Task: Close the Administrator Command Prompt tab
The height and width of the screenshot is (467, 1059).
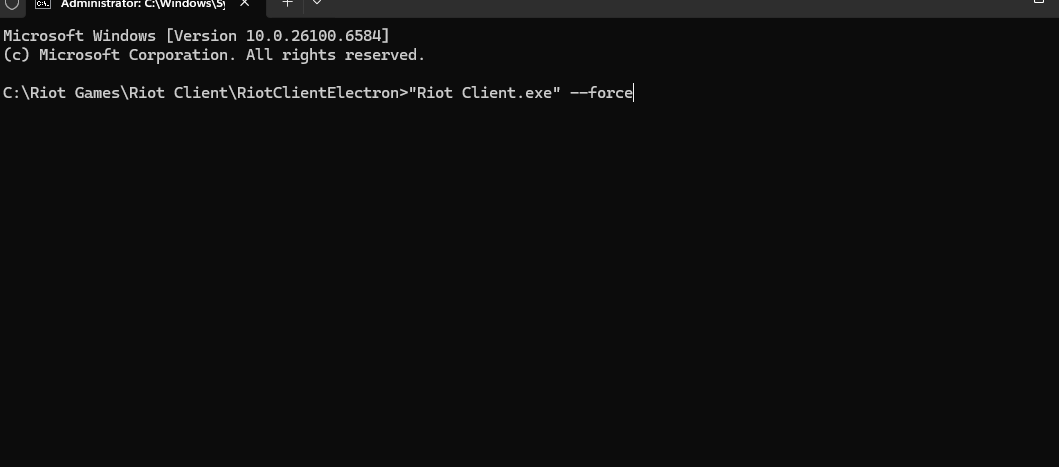Action: pos(244,3)
